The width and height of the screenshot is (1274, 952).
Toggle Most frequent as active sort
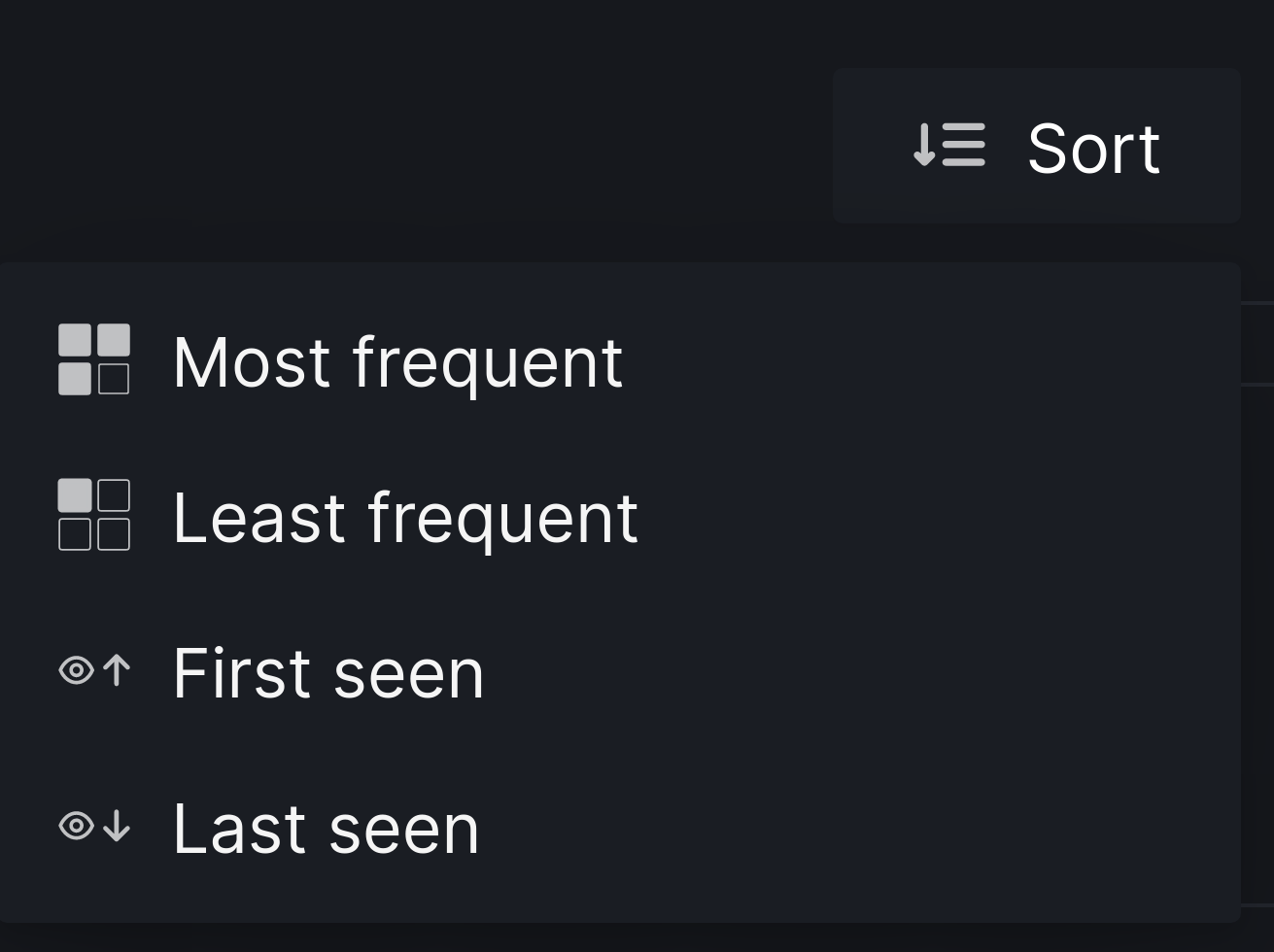396,360
